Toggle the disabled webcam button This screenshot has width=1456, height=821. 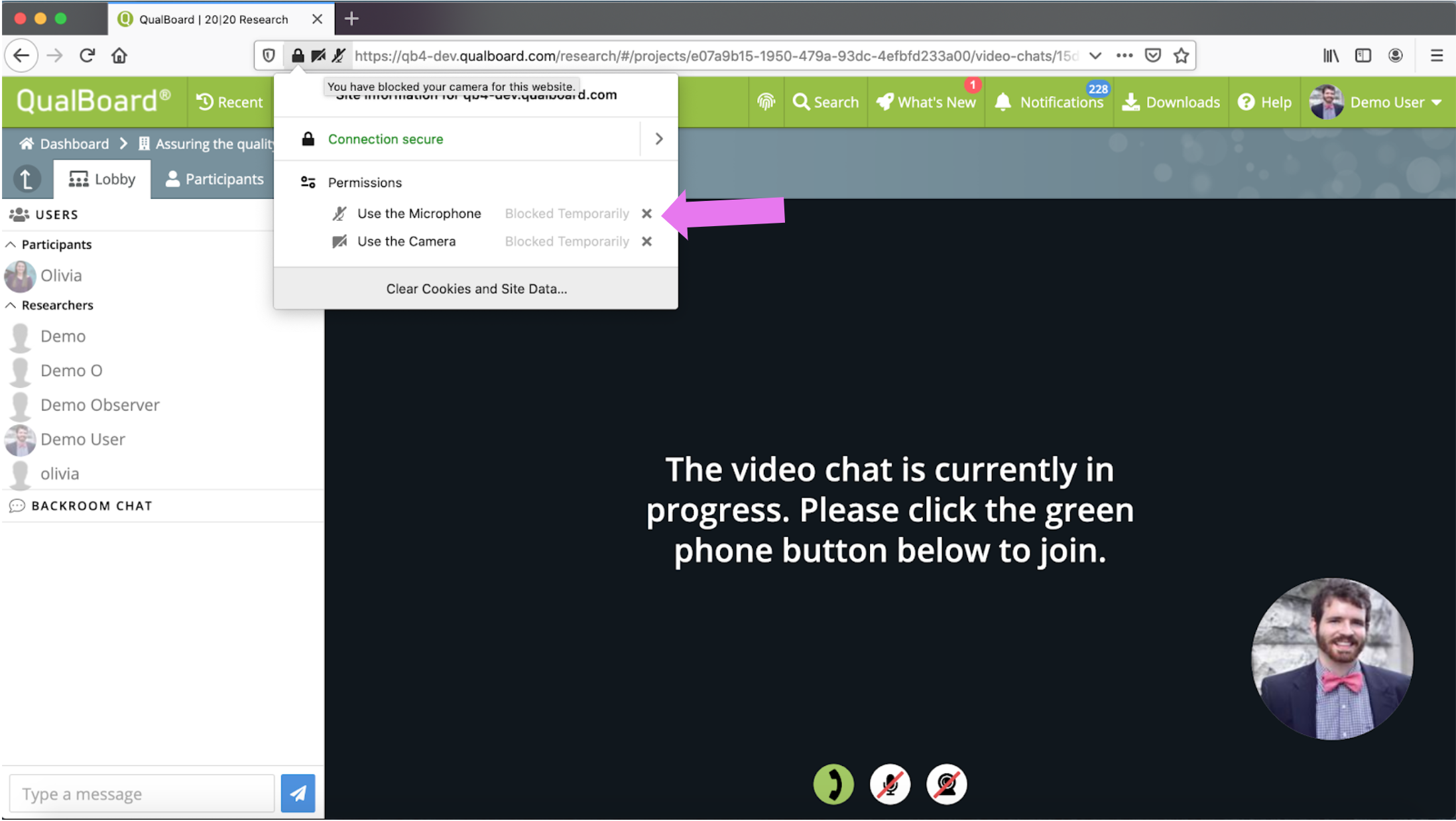tap(946, 785)
